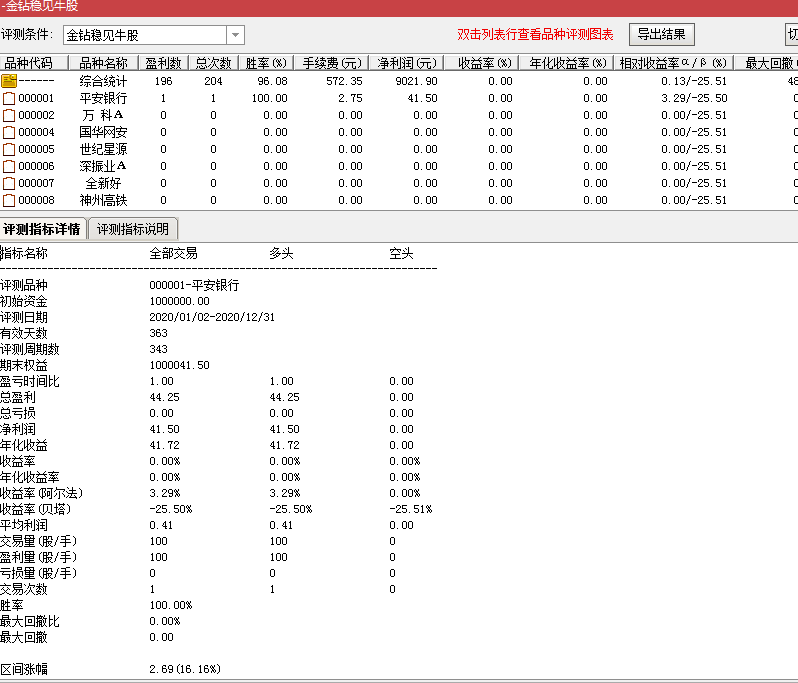Select the 平安银行 row name
The height and width of the screenshot is (683, 798).
coord(103,99)
